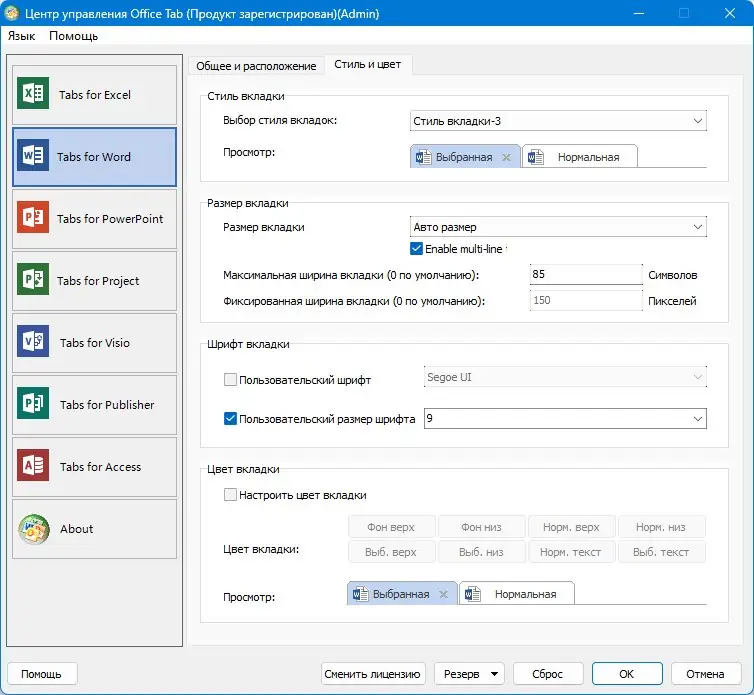Choose the Tabs for Project icon
The image size is (754, 695).
click(x=33, y=279)
